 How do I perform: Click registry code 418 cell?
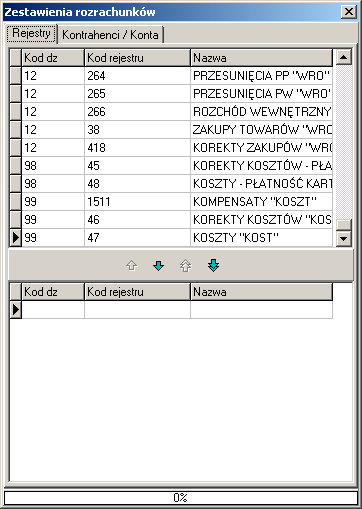click(137, 148)
